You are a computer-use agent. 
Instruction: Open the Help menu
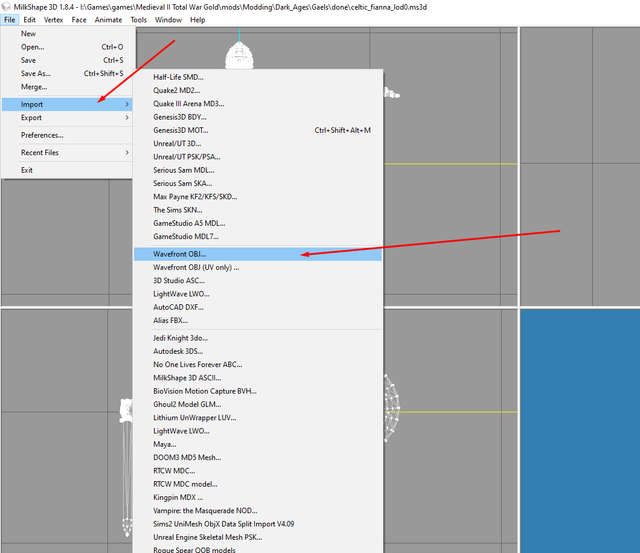[x=198, y=20]
